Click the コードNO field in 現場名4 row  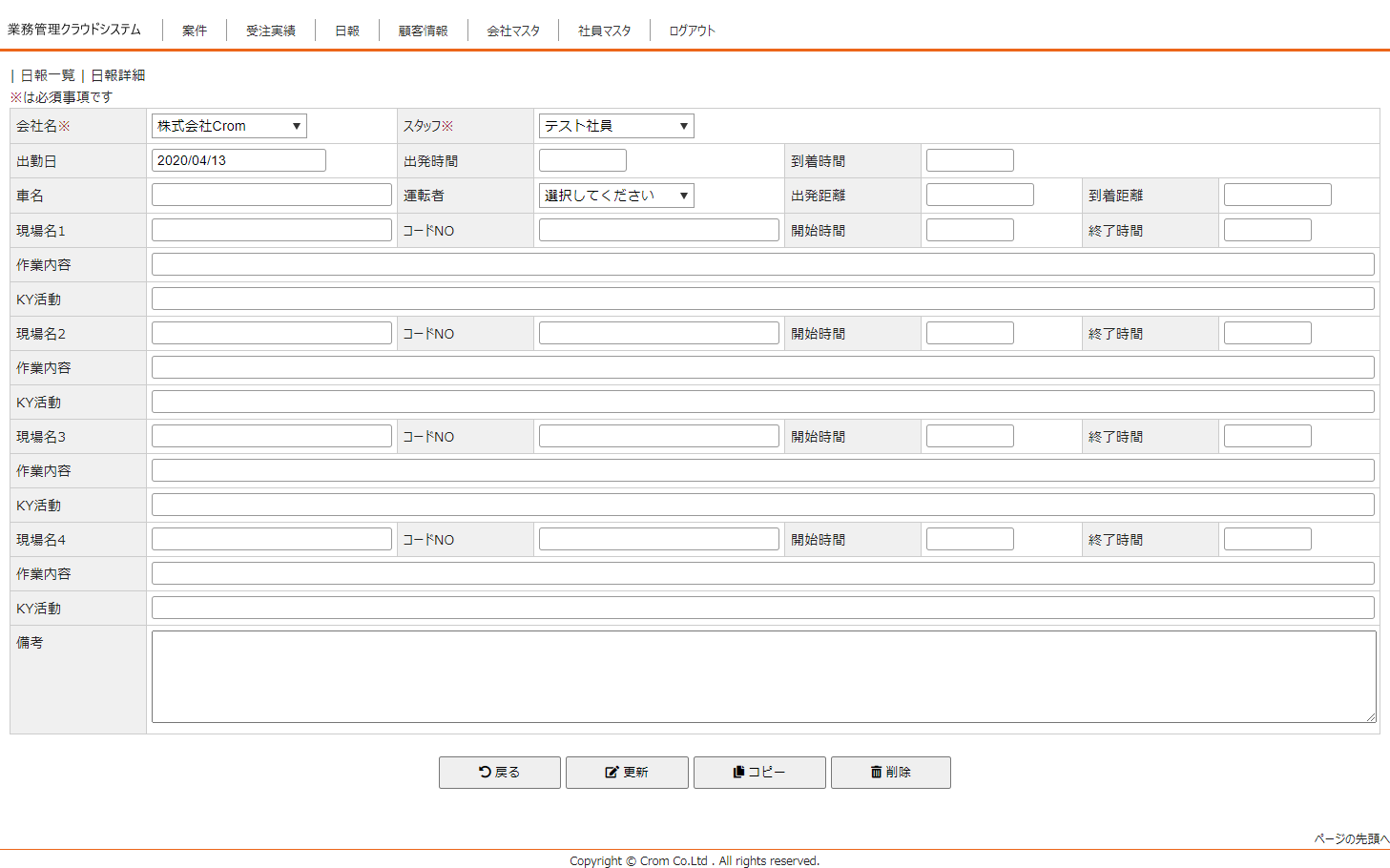coord(659,539)
